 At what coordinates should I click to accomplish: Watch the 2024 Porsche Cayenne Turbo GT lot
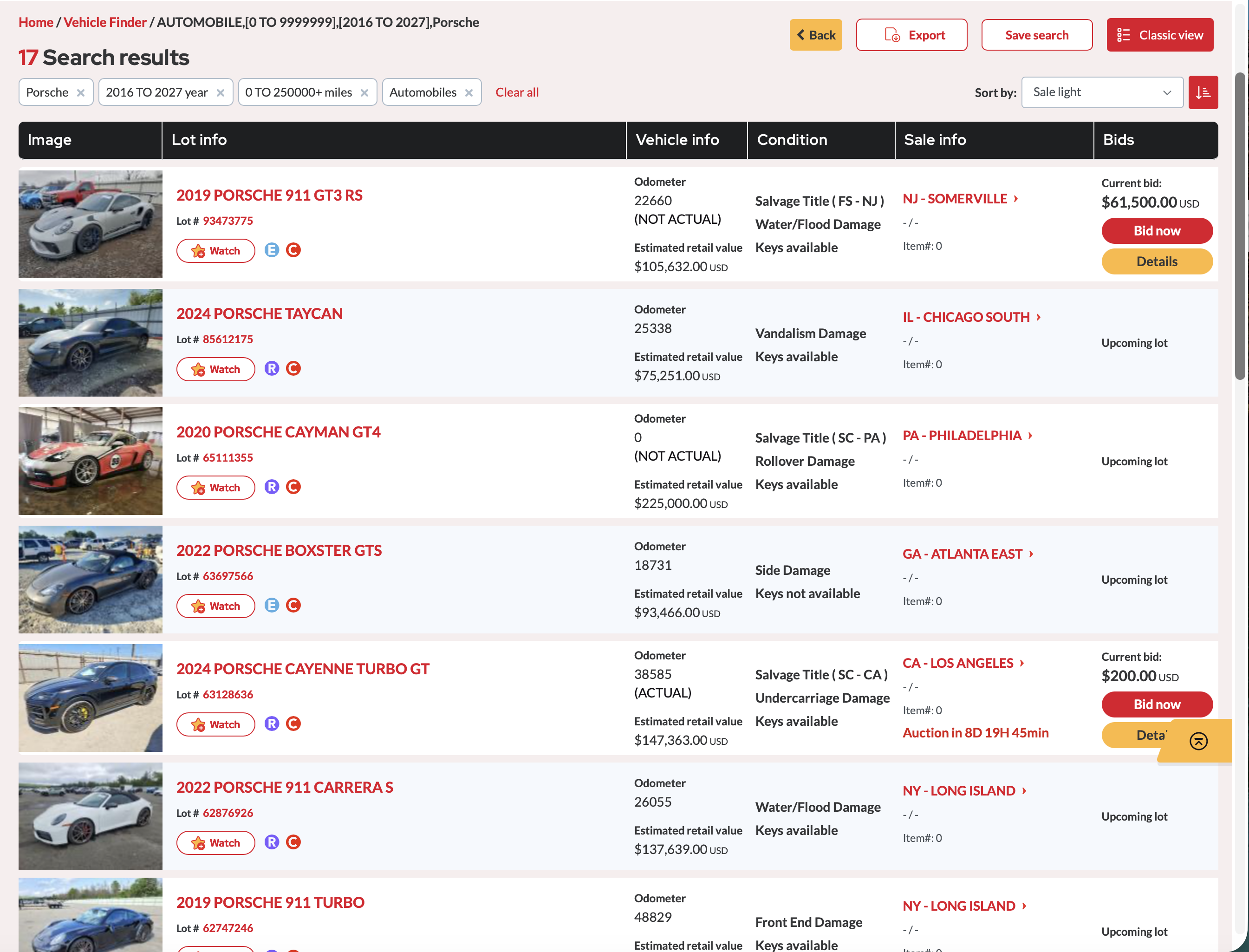[216, 724]
